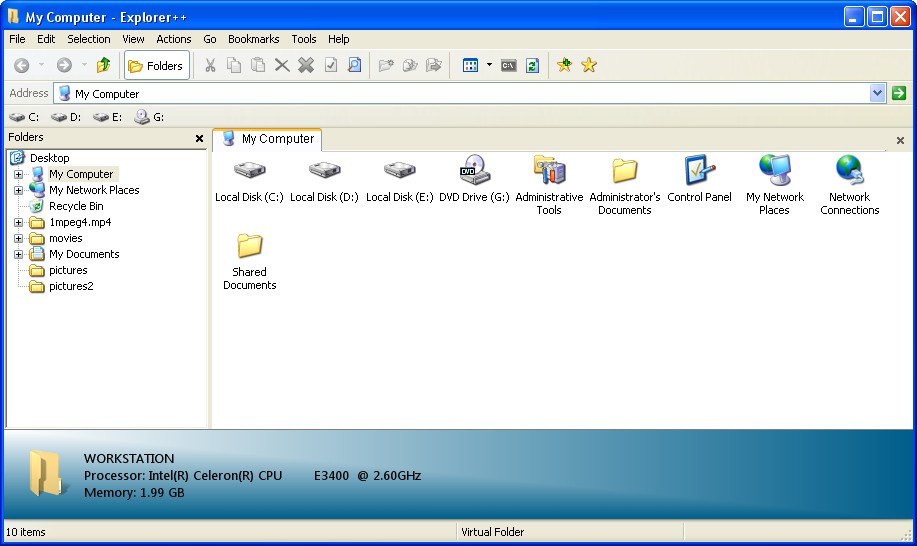Jump to DVD drive G: in drives bar
This screenshot has height=546, width=917.
(x=149, y=117)
